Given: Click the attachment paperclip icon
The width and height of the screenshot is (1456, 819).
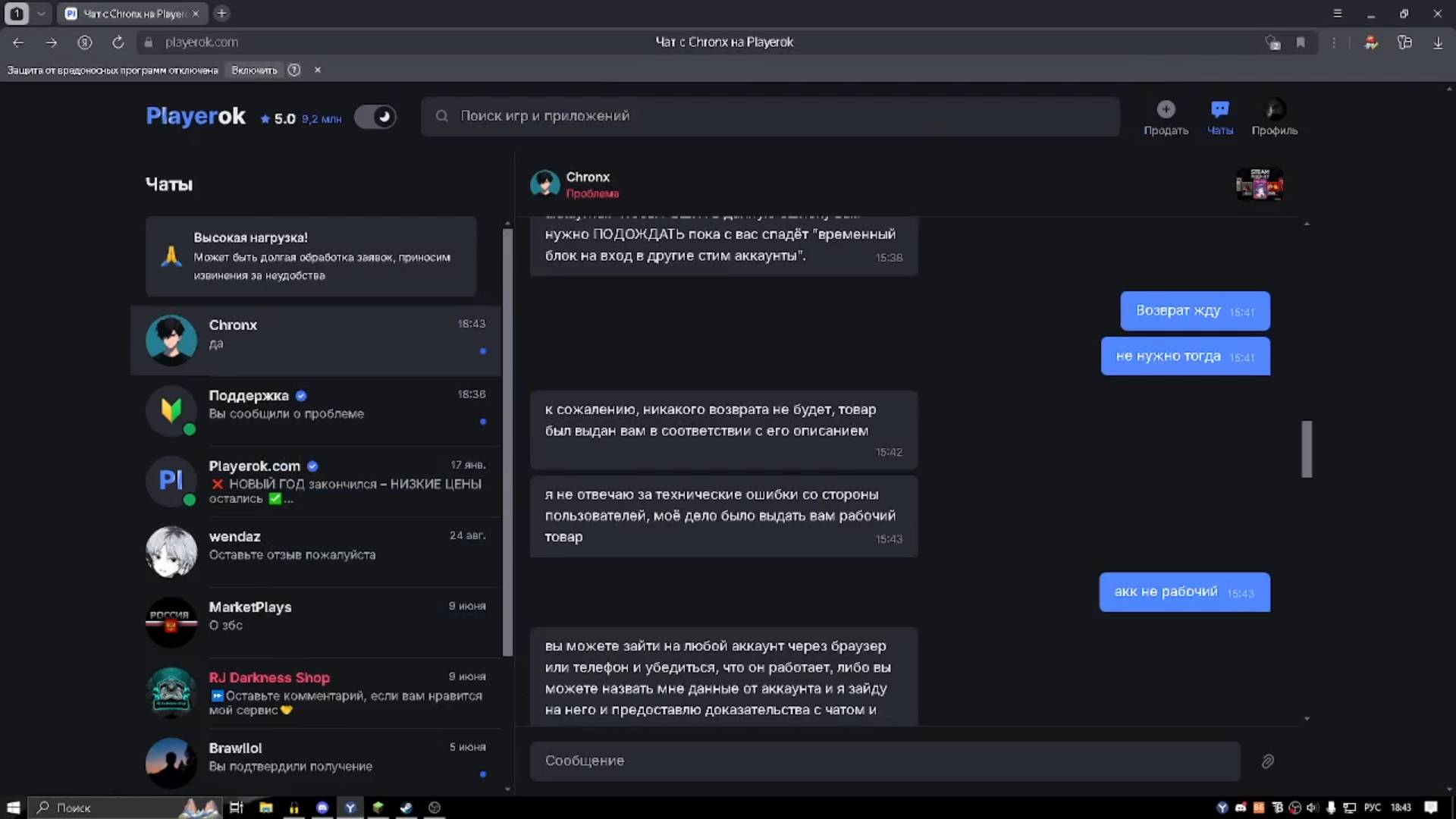Looking at the screenshot, I should 1267,761.
